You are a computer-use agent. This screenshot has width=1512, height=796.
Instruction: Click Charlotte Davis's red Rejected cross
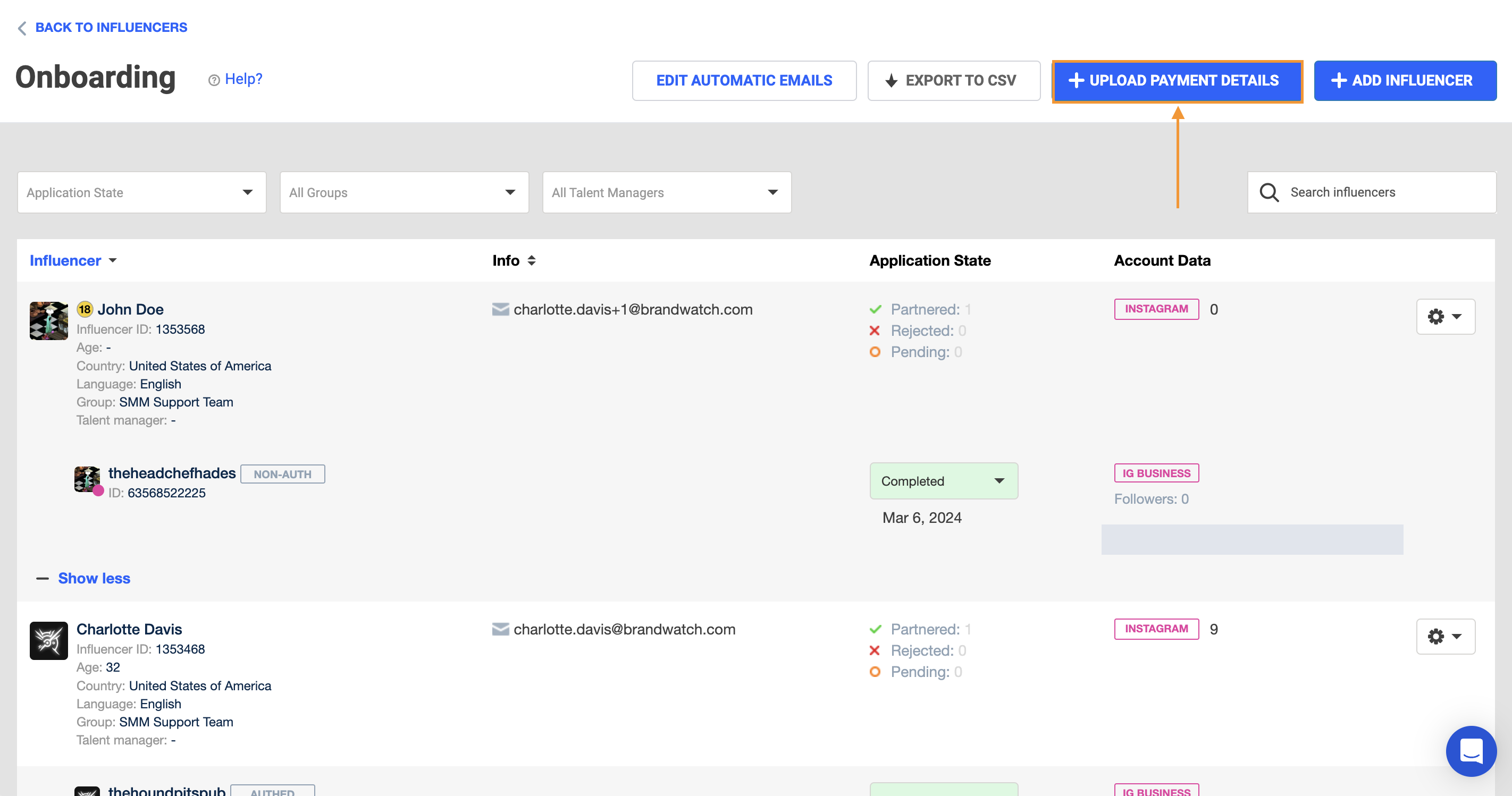[875, 650]
